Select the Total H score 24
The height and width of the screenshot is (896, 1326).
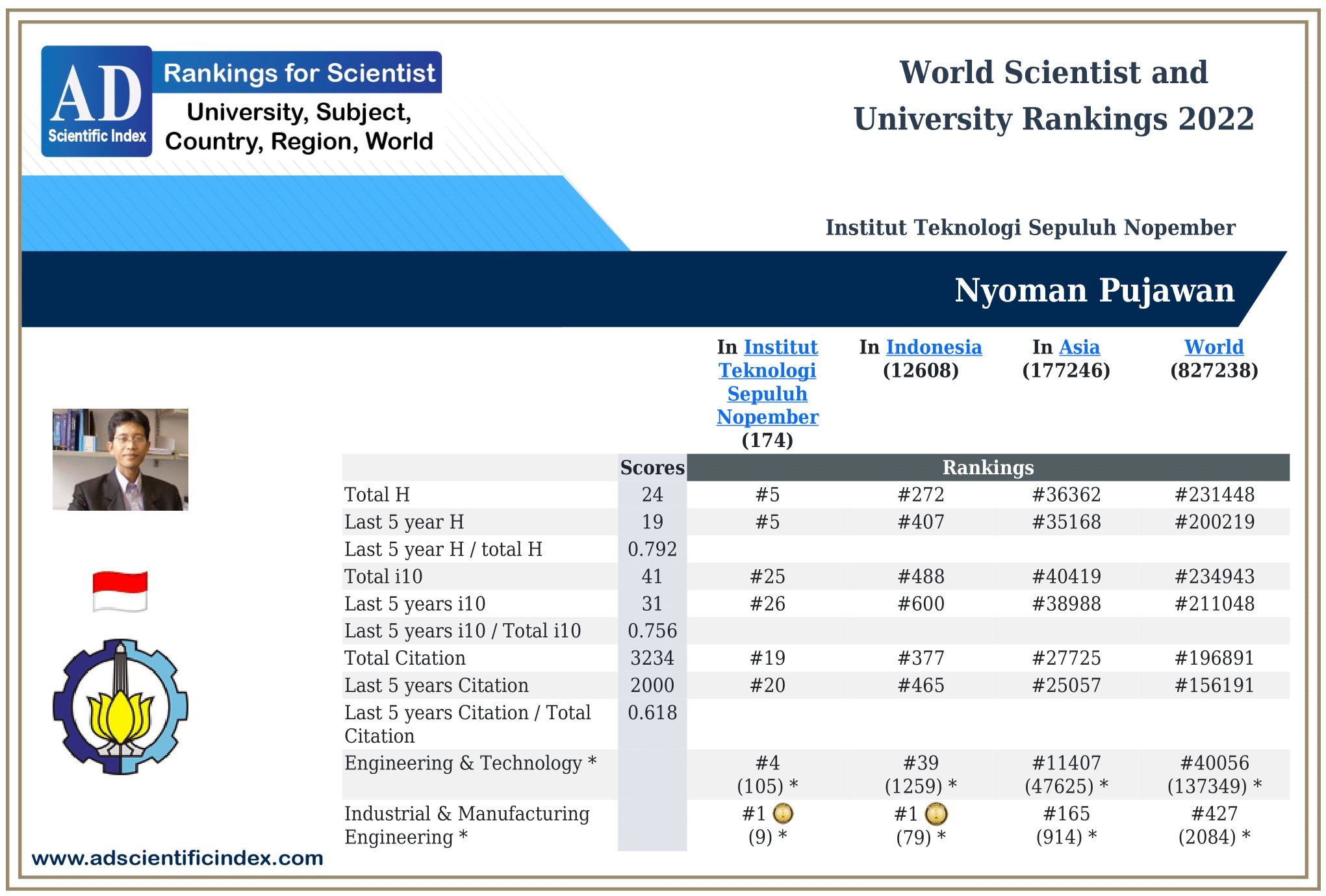click(652, 494)
